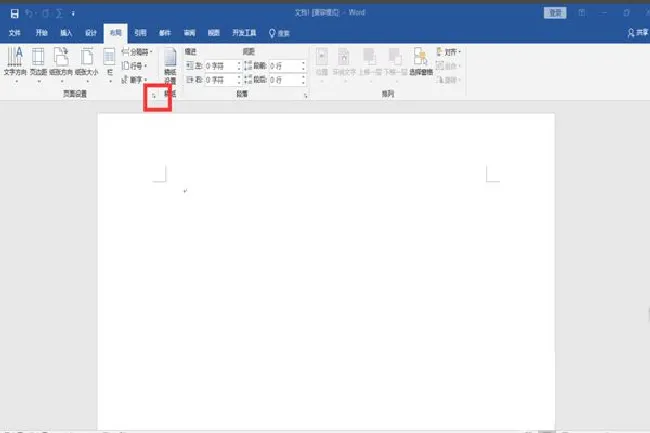Switch to the 设计 (Design) tab
This screenshot has height=433, width=650.
coord(91,33)
